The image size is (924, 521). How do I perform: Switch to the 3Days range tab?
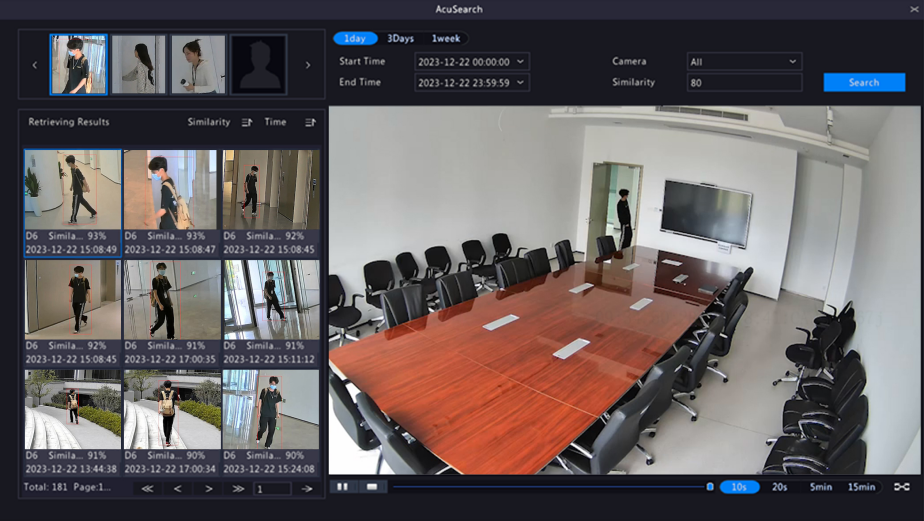tap(400, 39)
